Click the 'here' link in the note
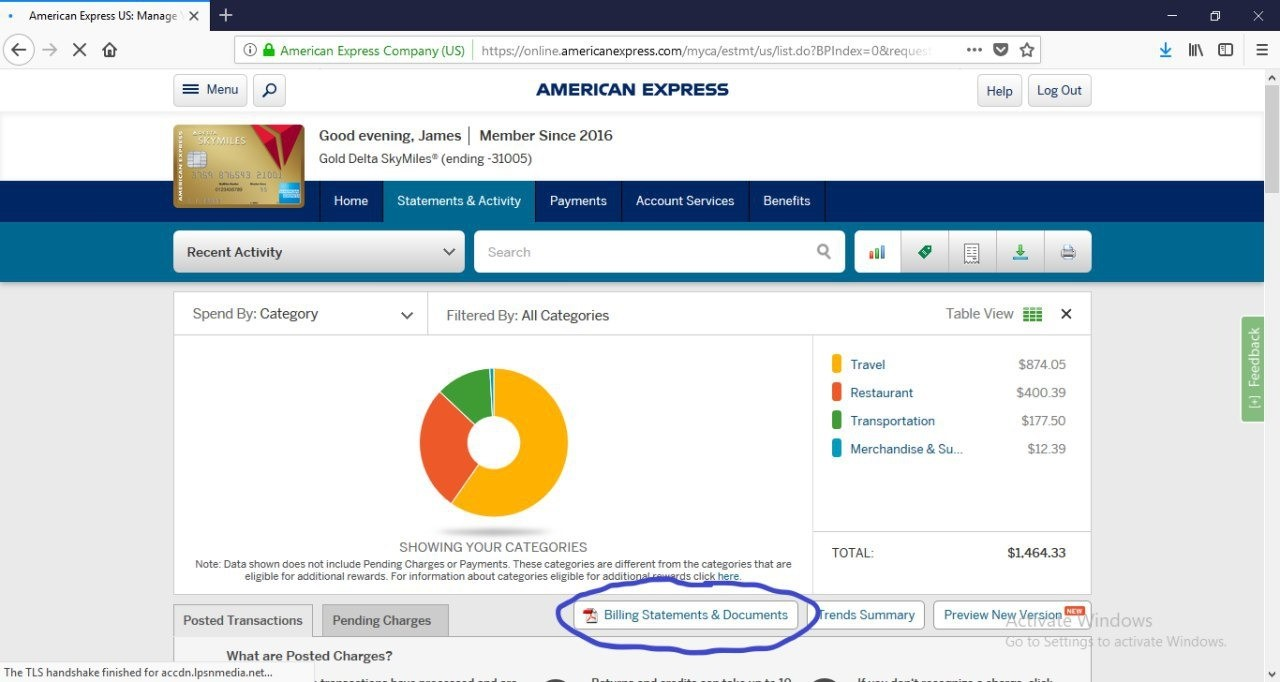 click(728, 577)
